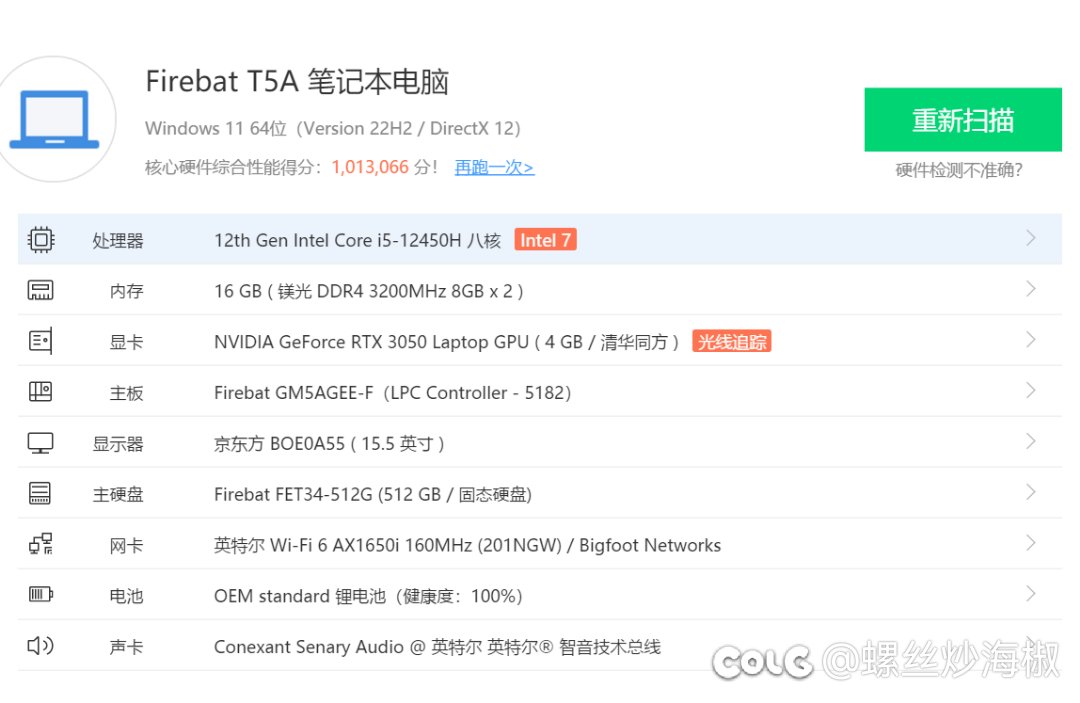Select the 内存 row label

[126, 289]
